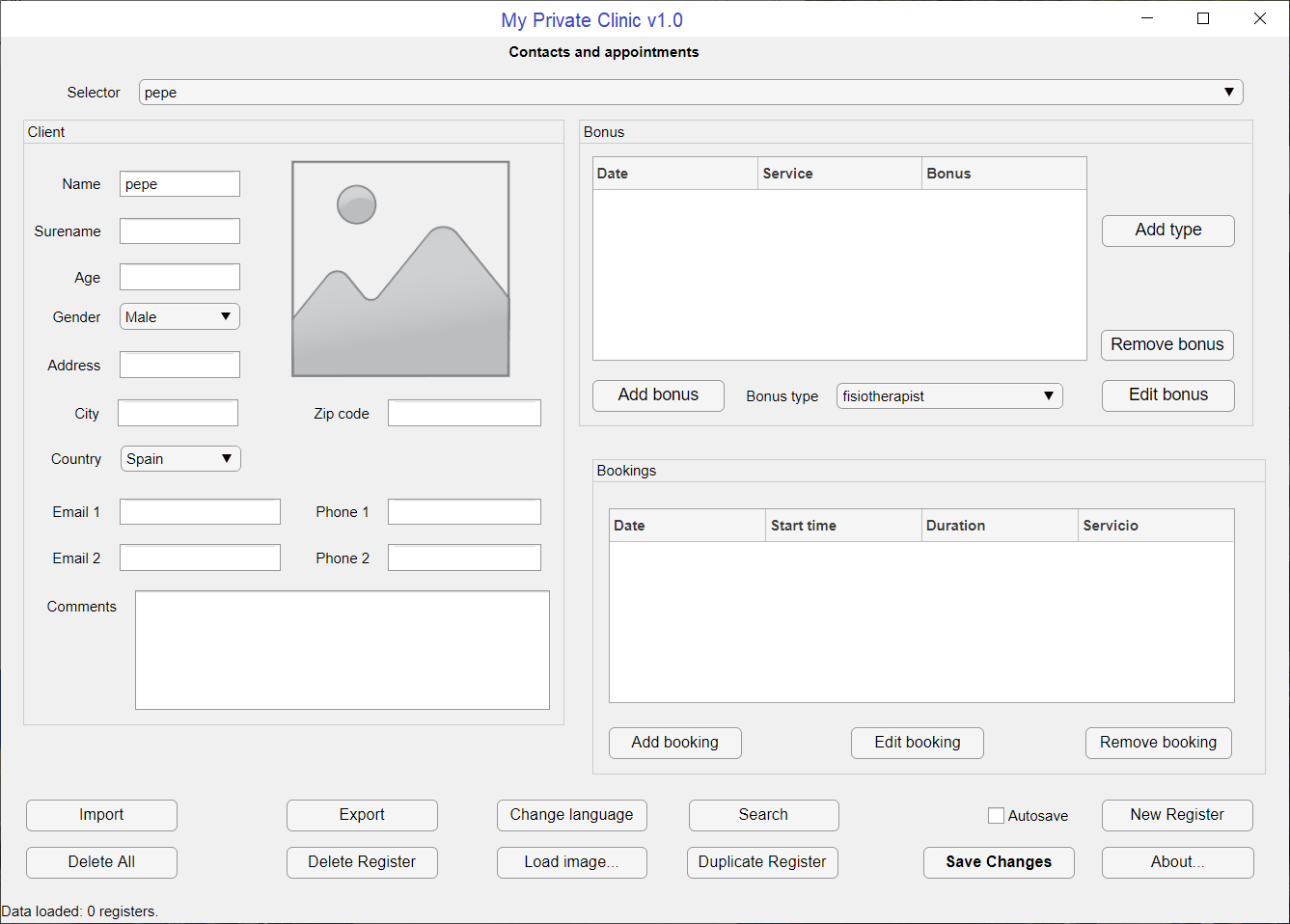This screenshot has width=1290, height=924.
Task: Enable the Autosave checkbox
Action: pyautogui.click(x=996, y=816)
